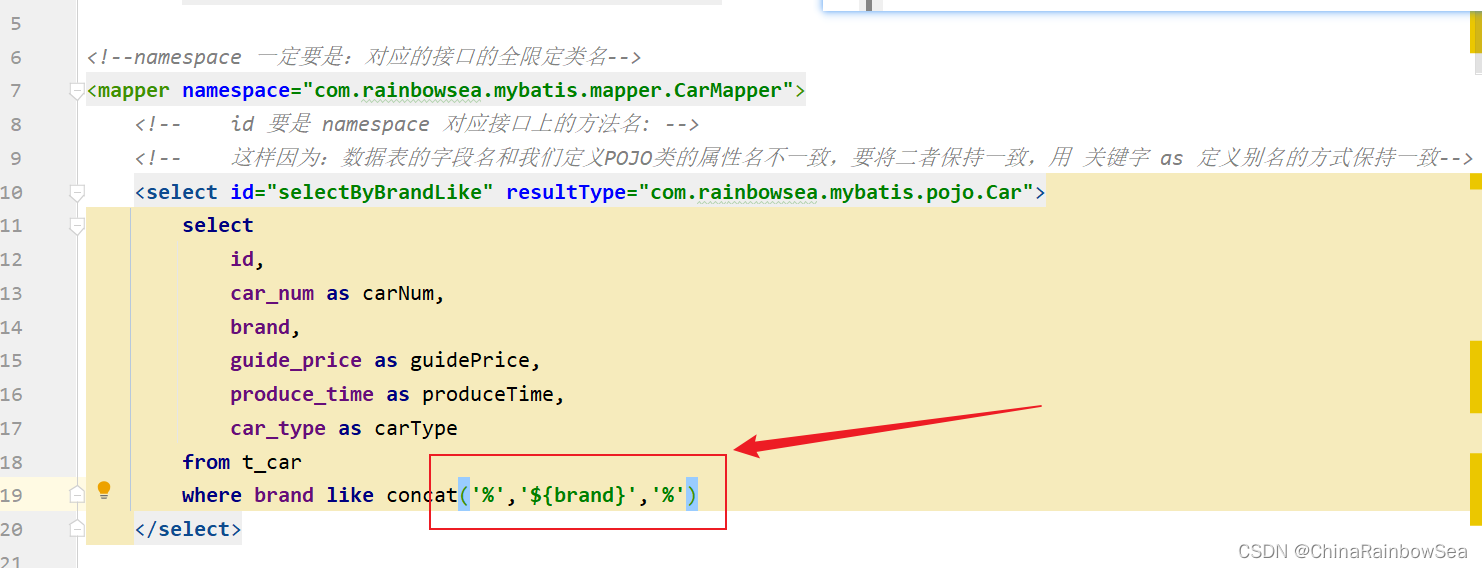
Task: Collapse the select tag fold marker on line 10
Action: click(77, 192)
